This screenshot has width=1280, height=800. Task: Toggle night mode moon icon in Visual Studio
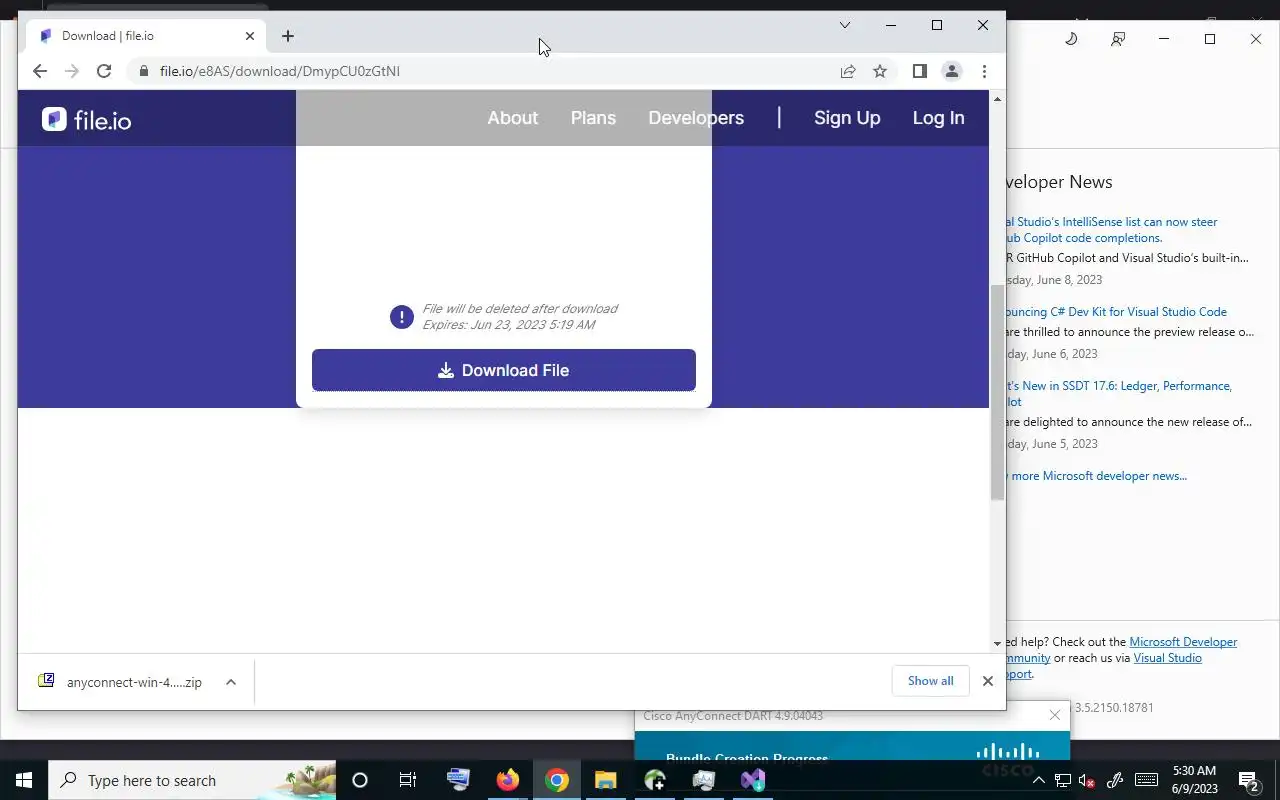tap(1071, 39)
